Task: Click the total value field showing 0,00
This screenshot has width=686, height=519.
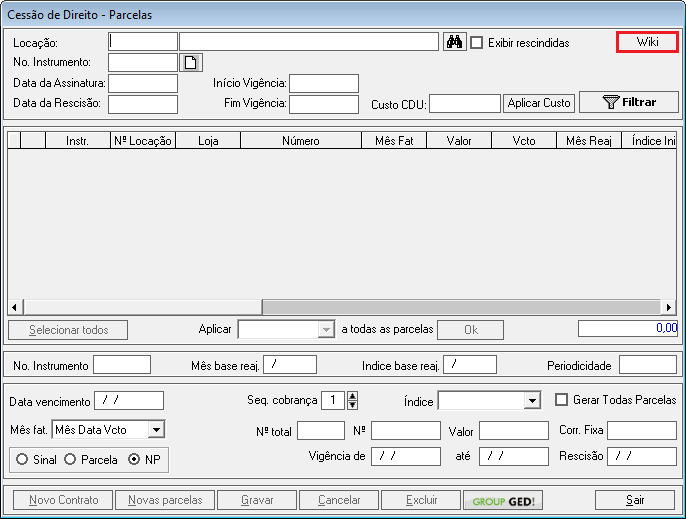Action: [628, 328]
